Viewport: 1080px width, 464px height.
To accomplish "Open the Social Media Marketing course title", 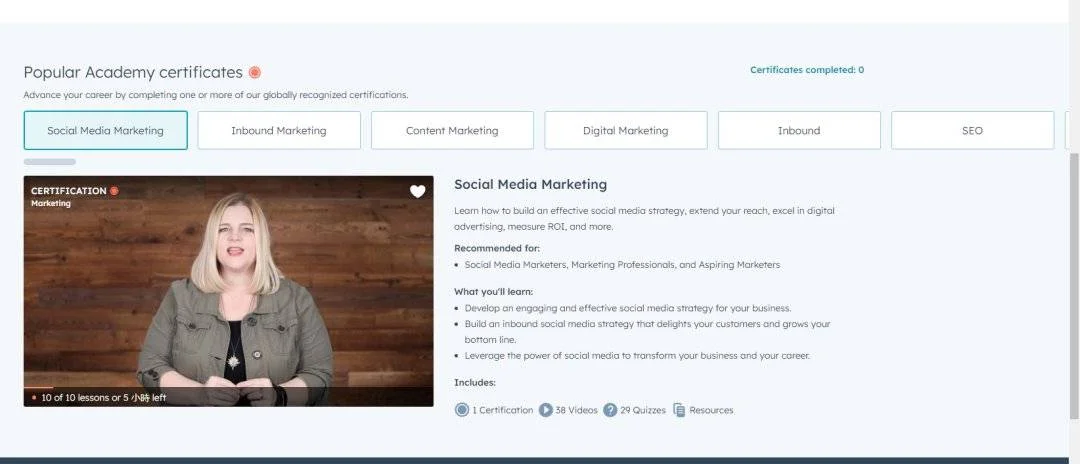I will click(530, 184).
